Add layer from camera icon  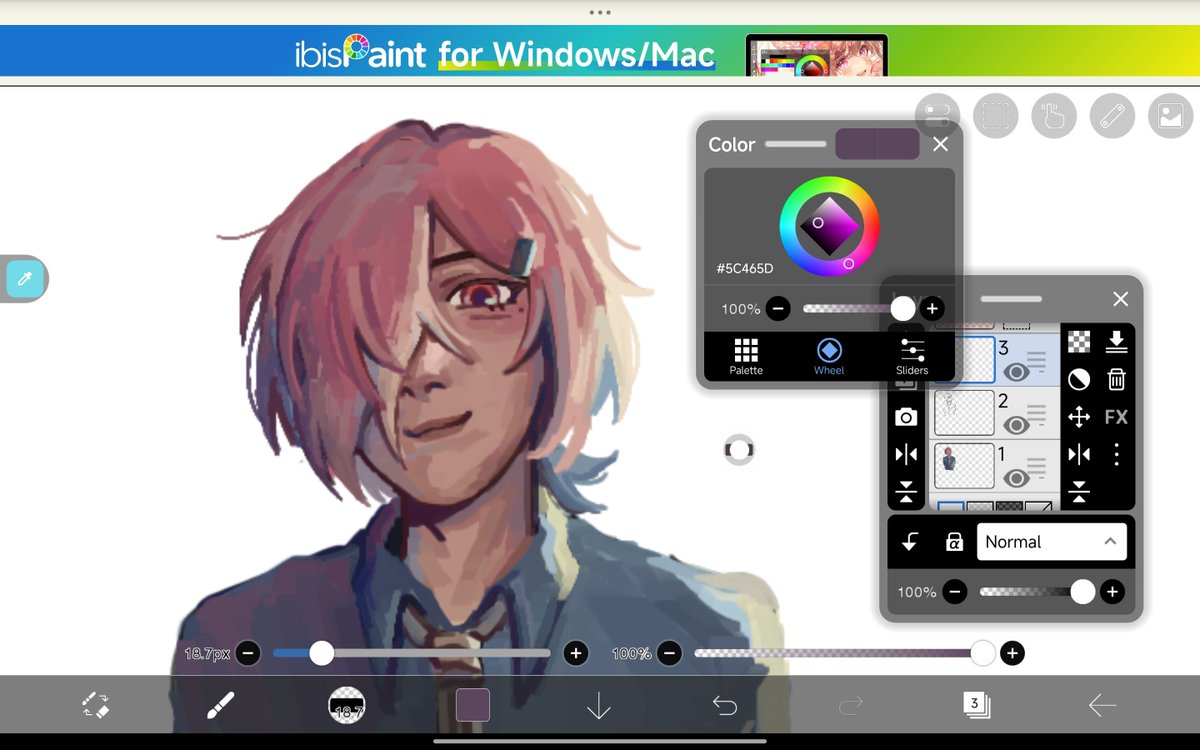(906, 417)
